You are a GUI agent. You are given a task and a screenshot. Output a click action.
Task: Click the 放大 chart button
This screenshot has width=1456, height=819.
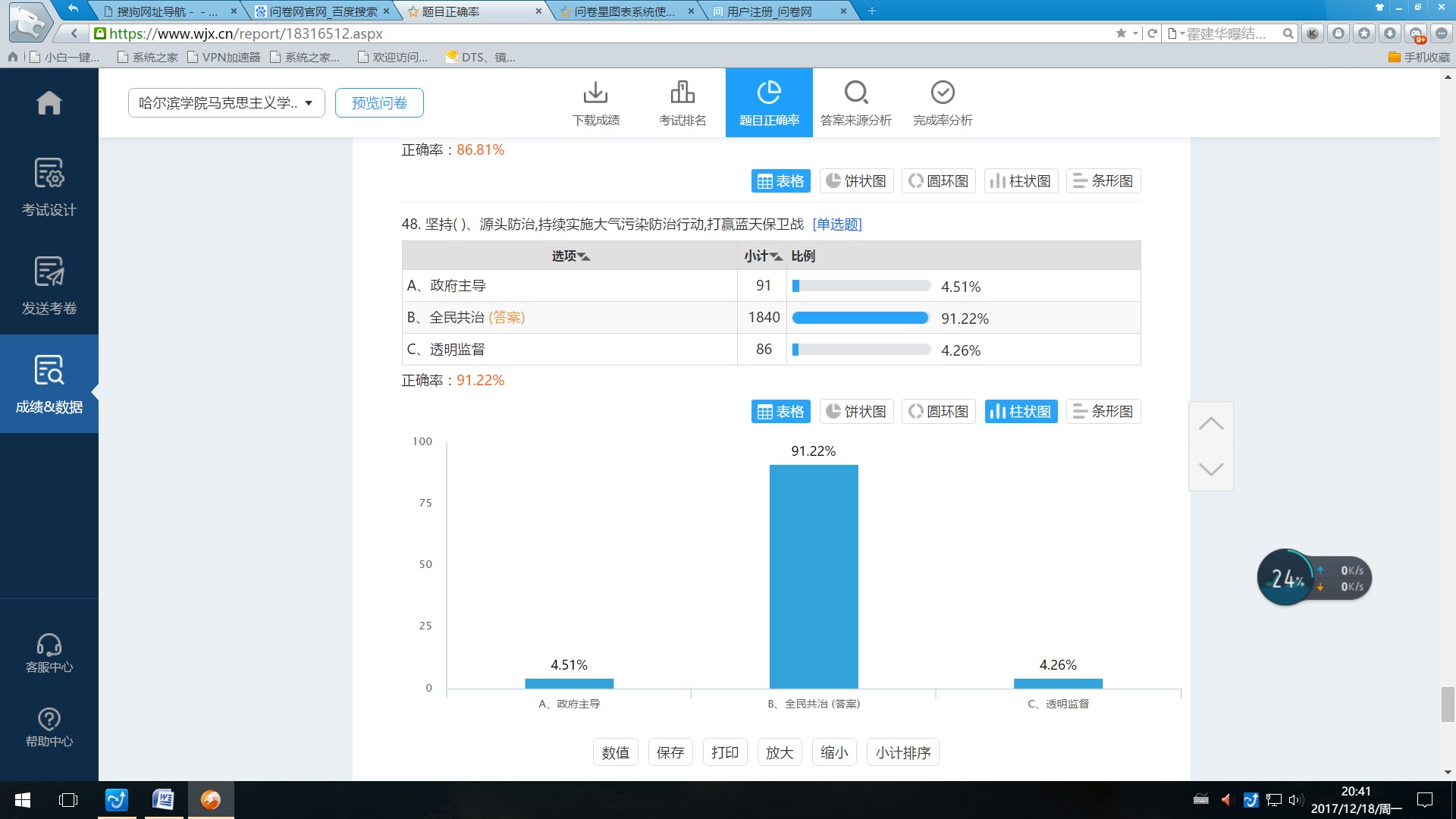[x=780, y=752]
